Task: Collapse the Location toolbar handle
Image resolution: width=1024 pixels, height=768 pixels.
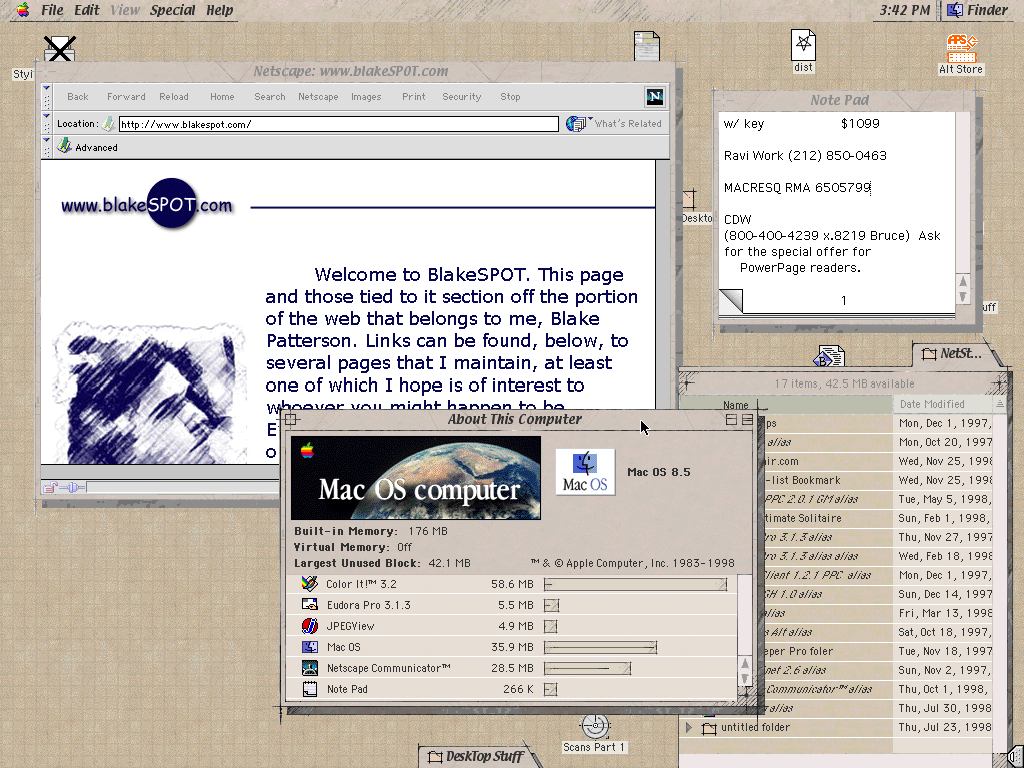Action: (46, 123)
